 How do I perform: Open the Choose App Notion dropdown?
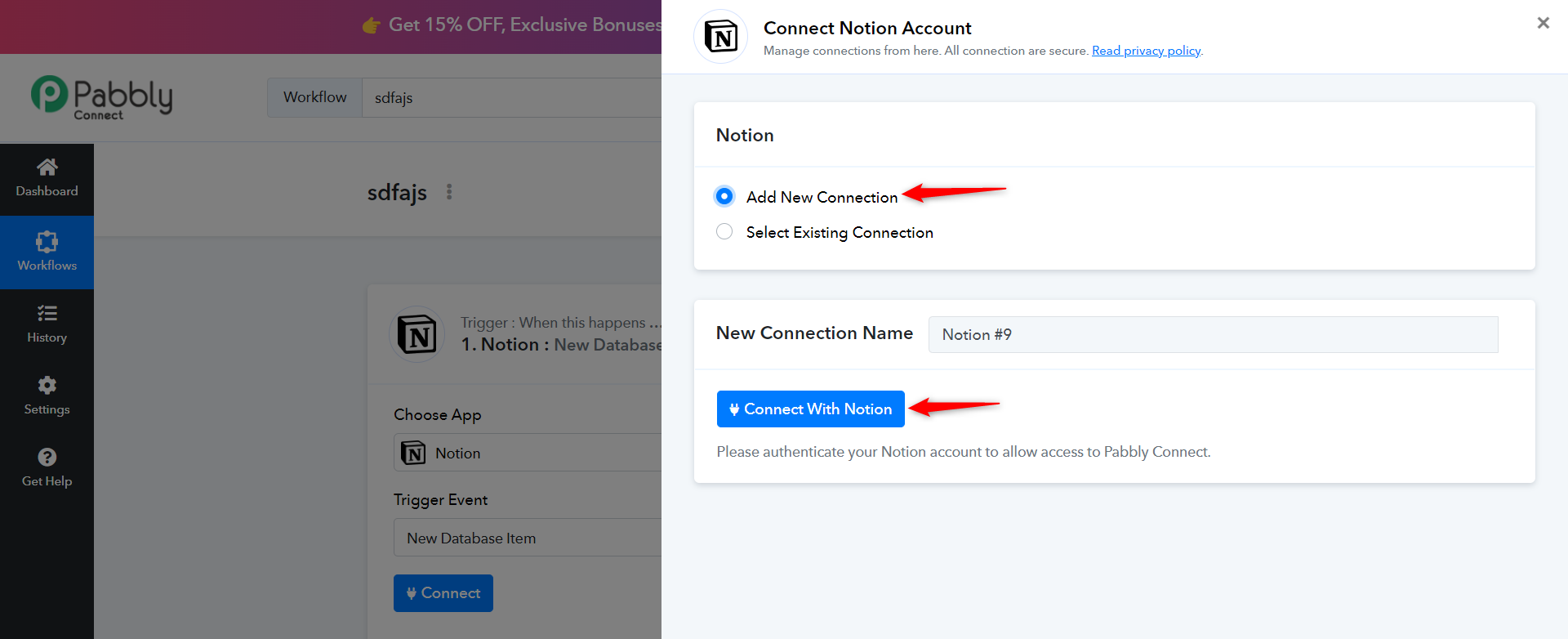(528, 453)
